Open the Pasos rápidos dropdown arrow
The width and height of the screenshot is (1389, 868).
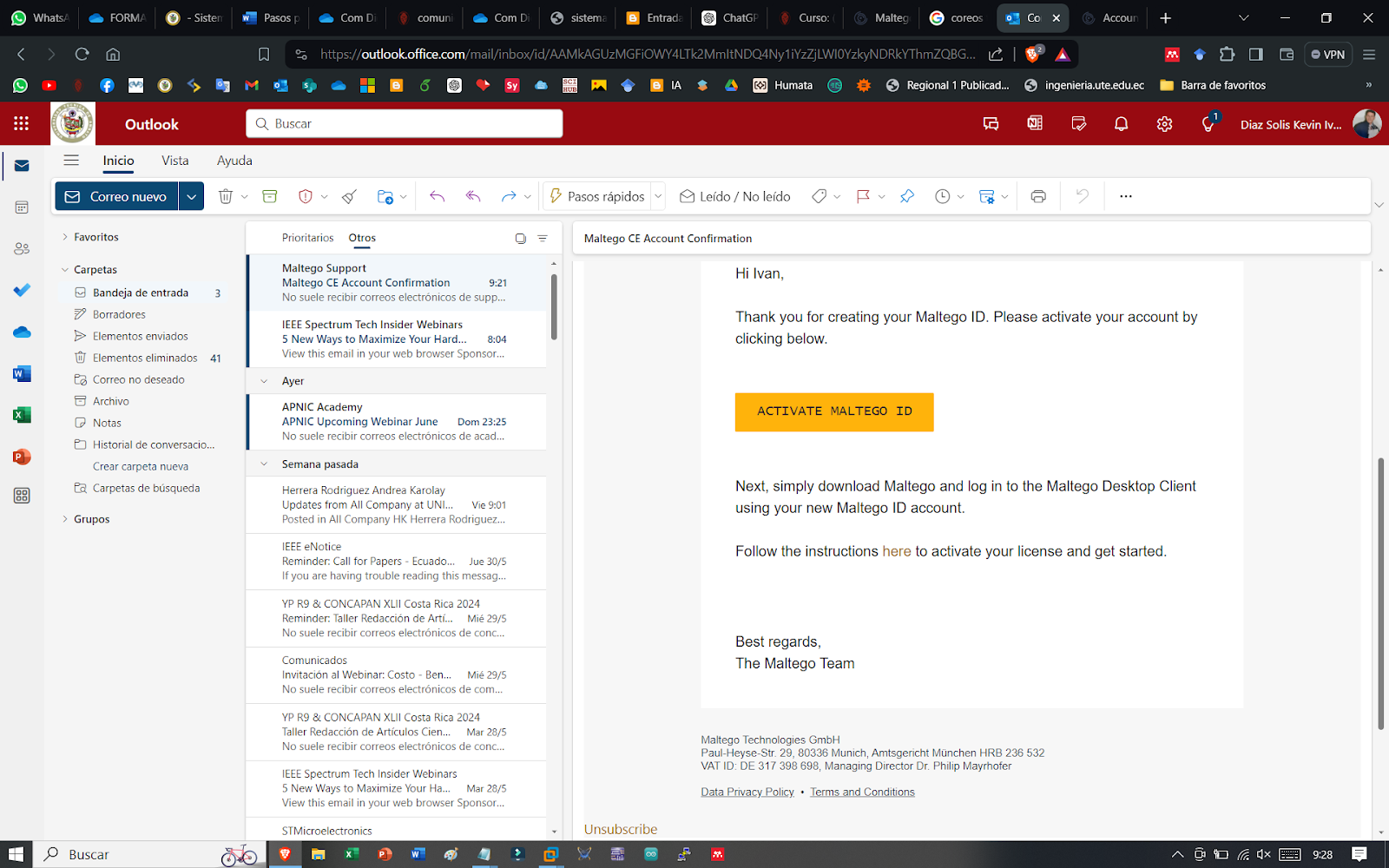(x=658, y=196)
